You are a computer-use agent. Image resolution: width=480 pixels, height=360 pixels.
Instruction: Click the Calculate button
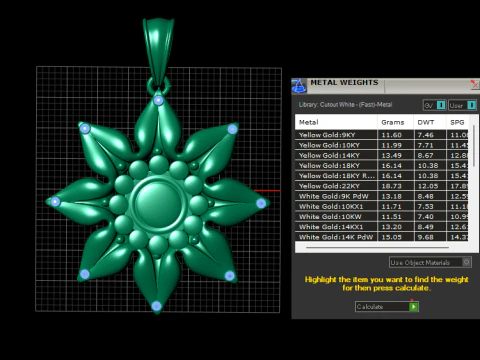tap(387, 307)
